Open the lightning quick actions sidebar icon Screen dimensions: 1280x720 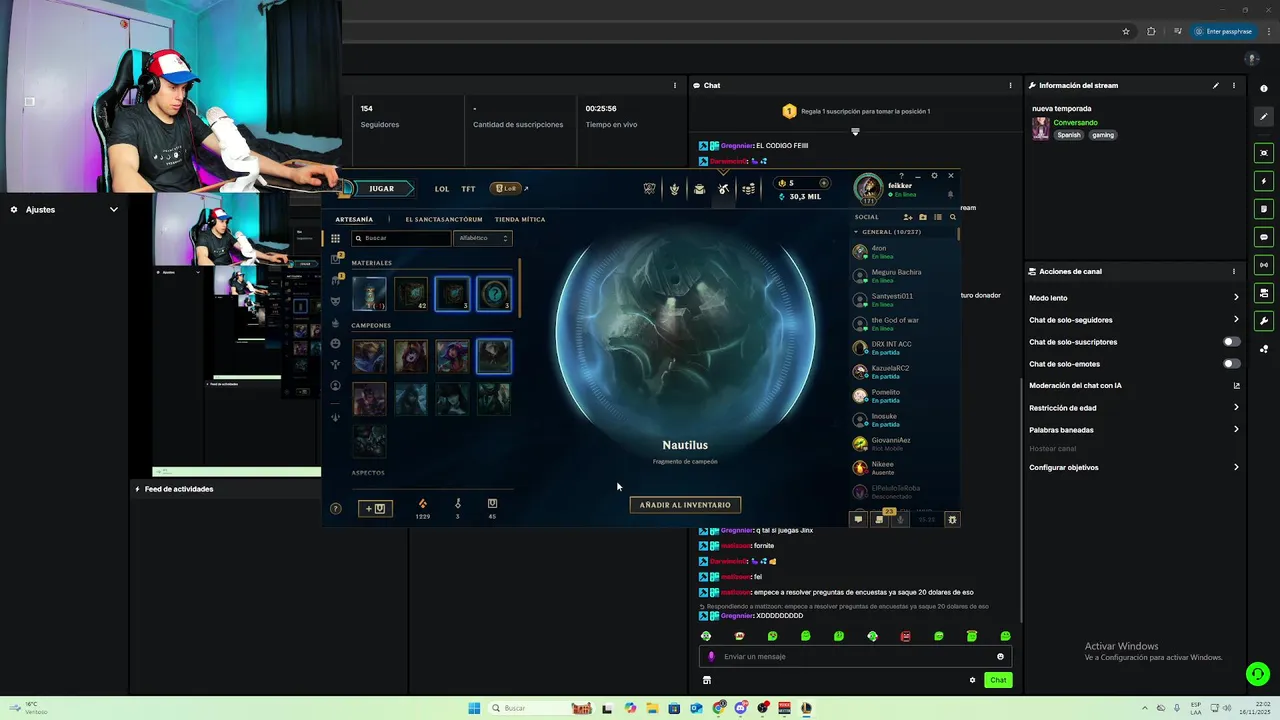click(x=1264, y=181)
